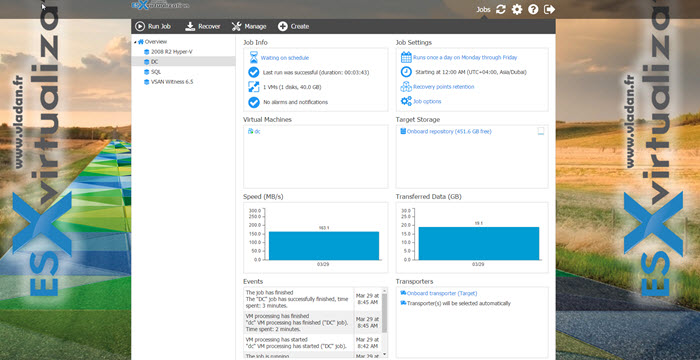Click the truck icon beside Transporter(s) will be selected automatically
The image size is (700, 360).
coord(403,303)
